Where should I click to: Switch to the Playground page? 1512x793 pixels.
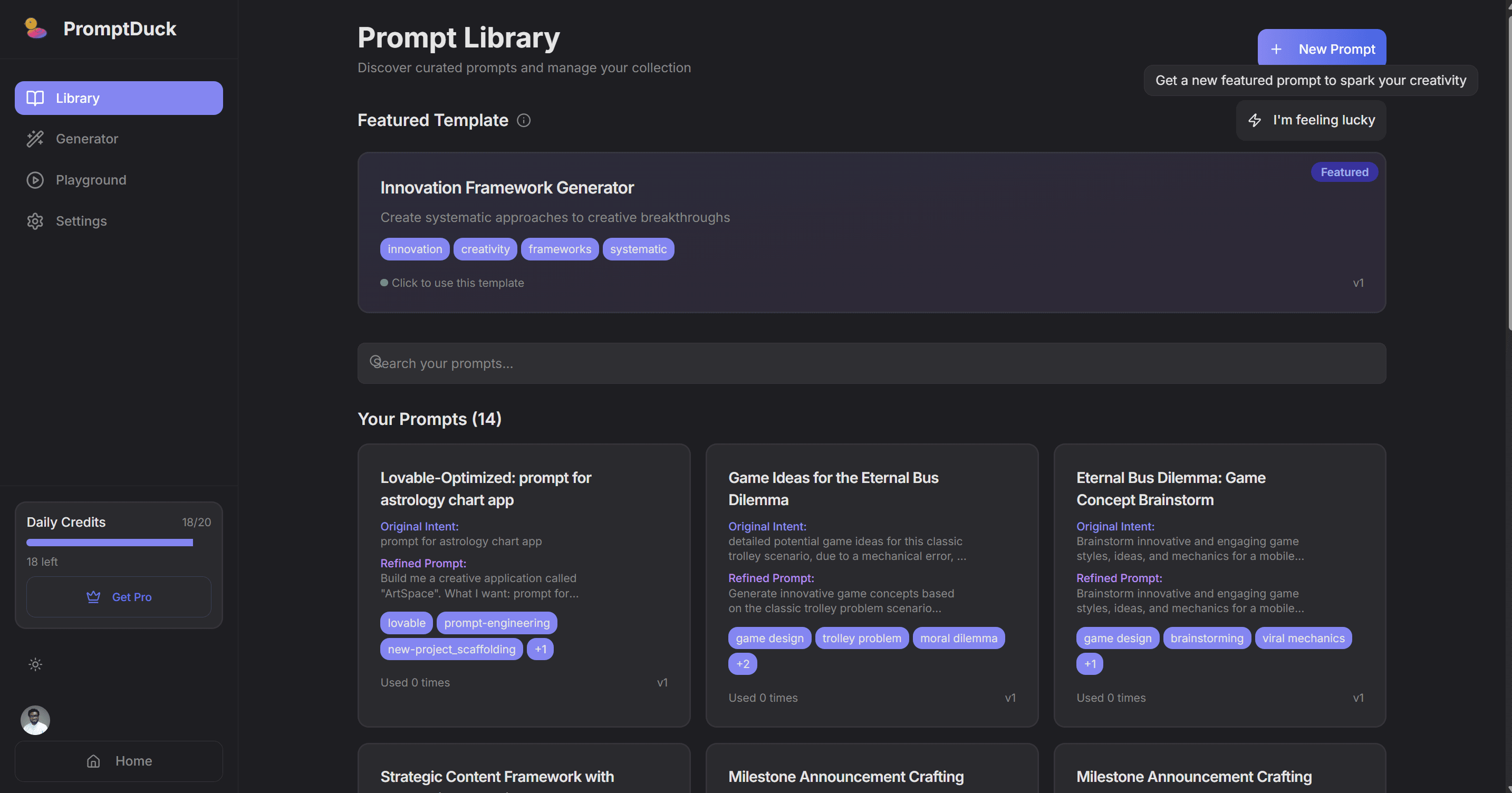coord(119,180)
